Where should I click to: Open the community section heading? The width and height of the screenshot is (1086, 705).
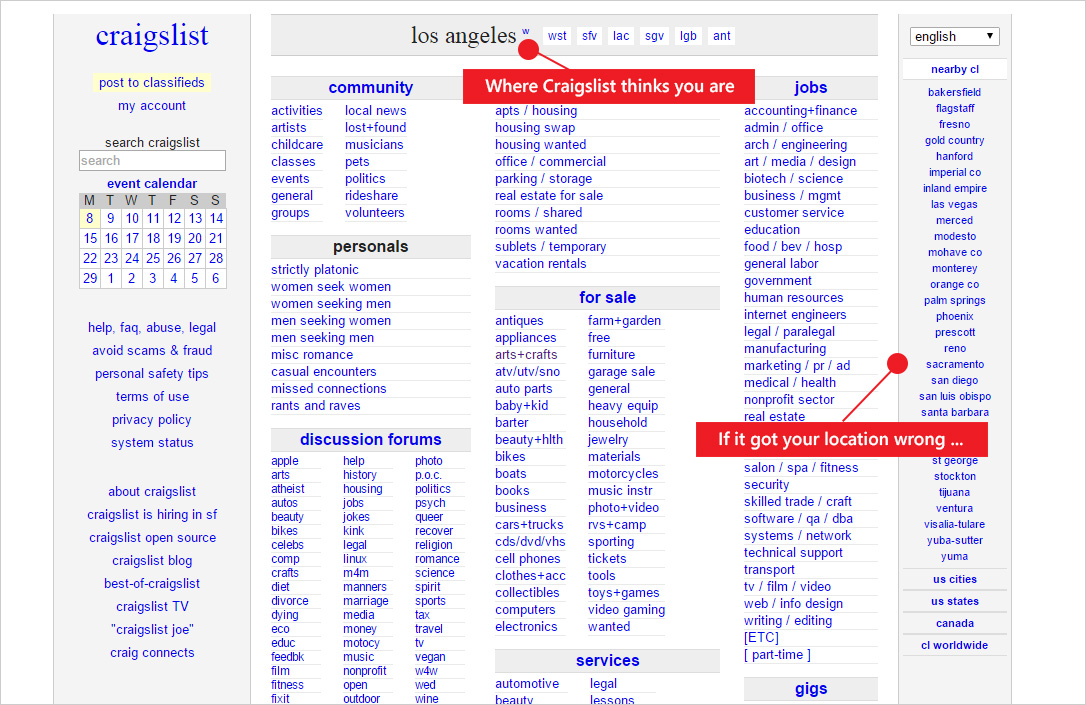point(371,87)
